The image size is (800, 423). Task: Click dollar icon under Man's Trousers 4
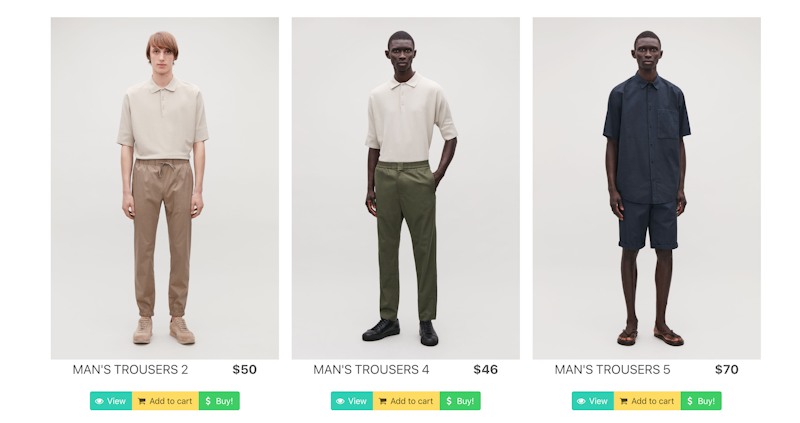448,401
